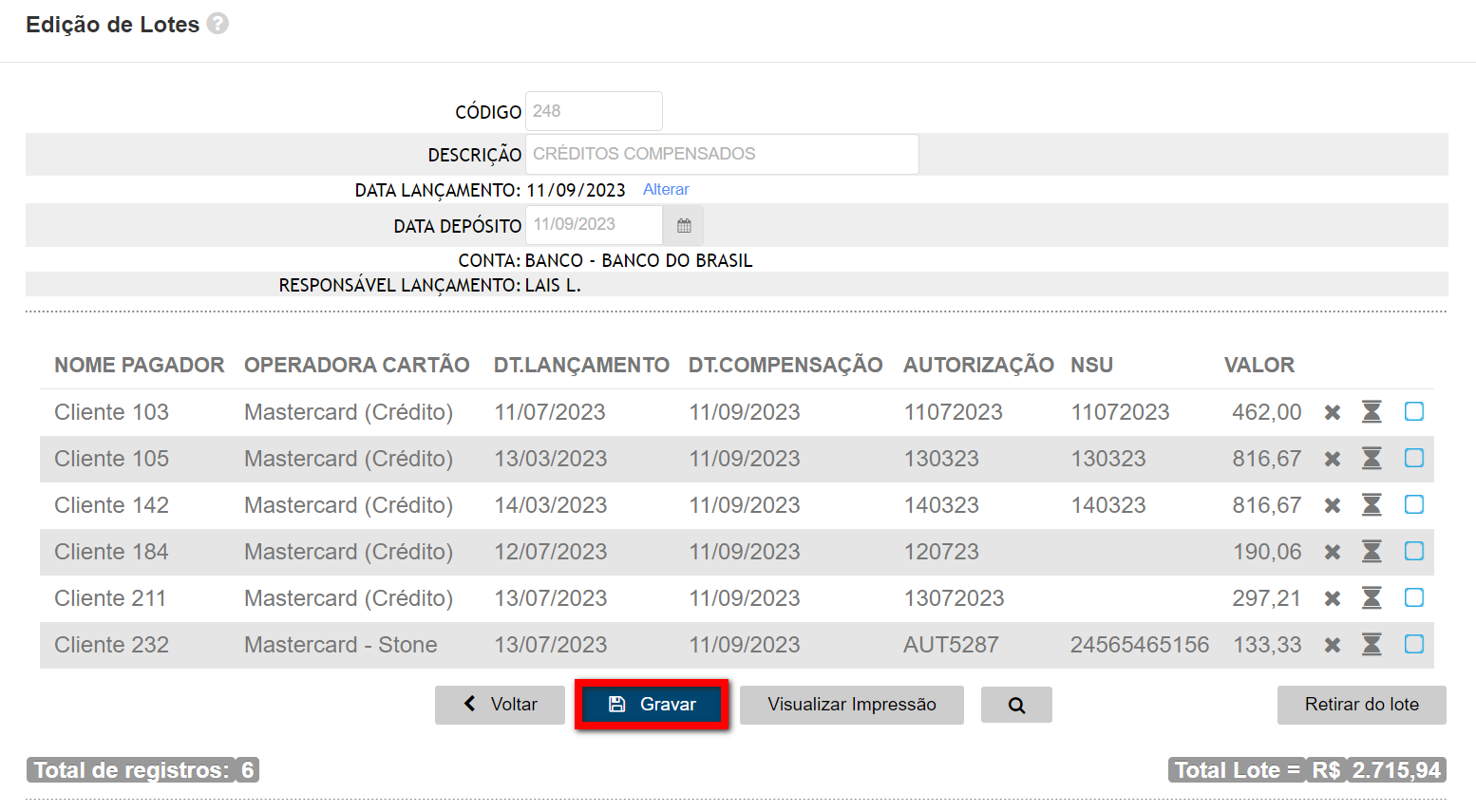Screen dimensions: 1476x812
Task: Focus the Código input field
Action: (594, 111)
